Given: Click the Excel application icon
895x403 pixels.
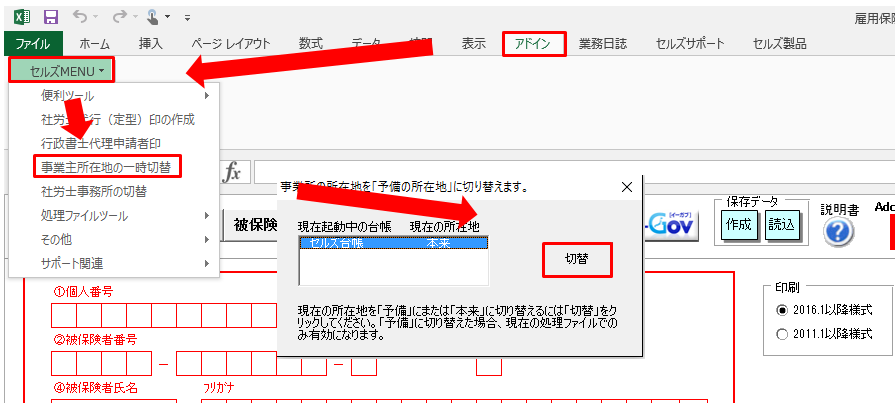Looking at the screenshot, I should tap(22, 17).
